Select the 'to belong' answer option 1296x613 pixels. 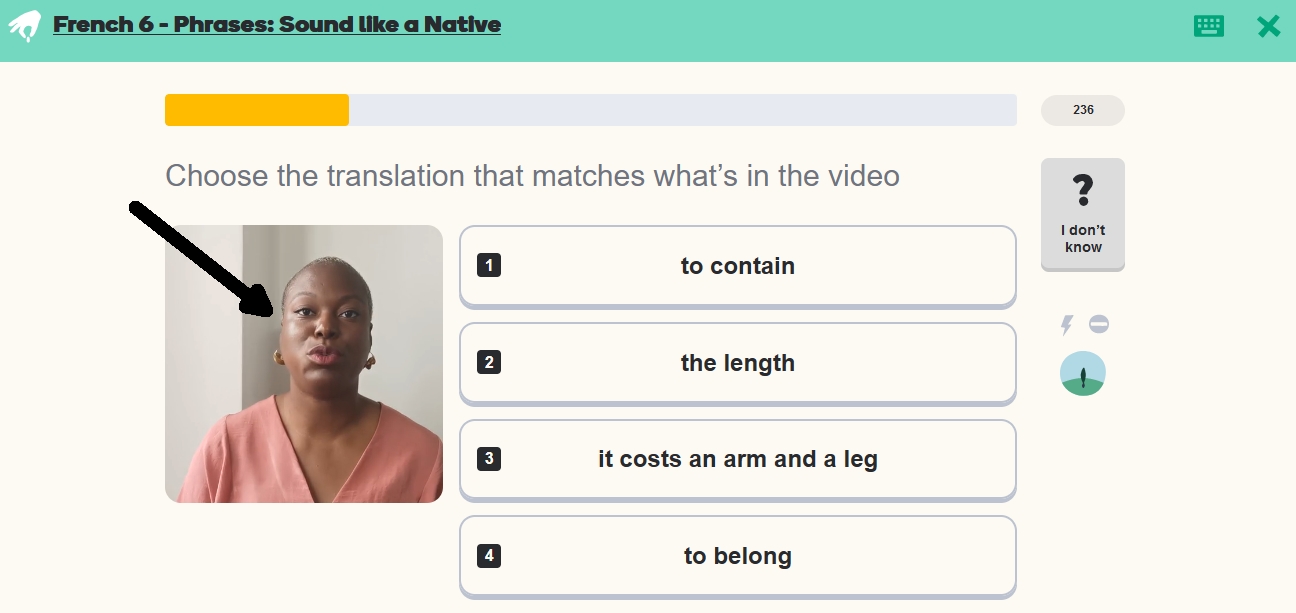point(738,556)
